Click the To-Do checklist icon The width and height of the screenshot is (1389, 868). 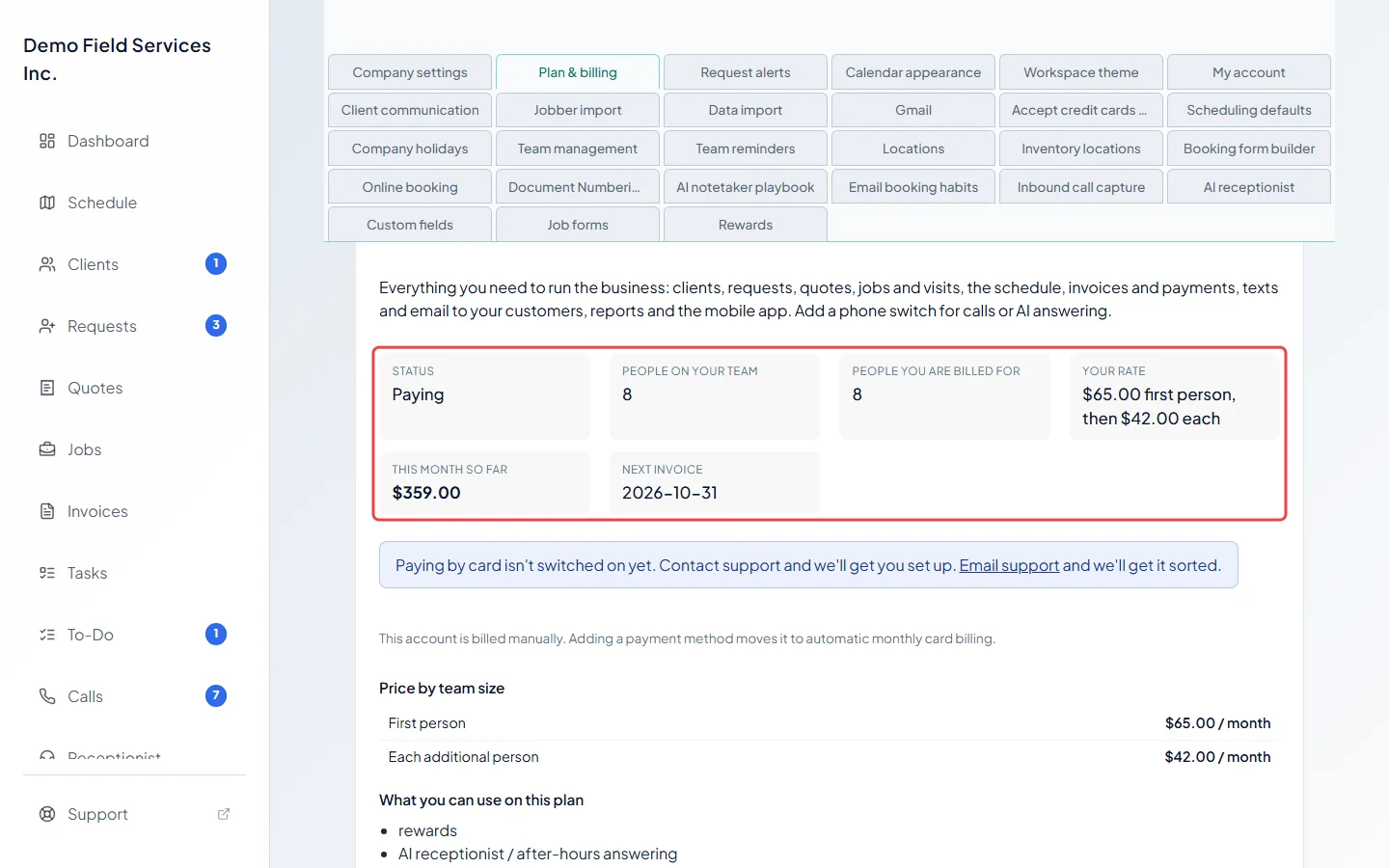pyautogui.click(x=47, y=635)
